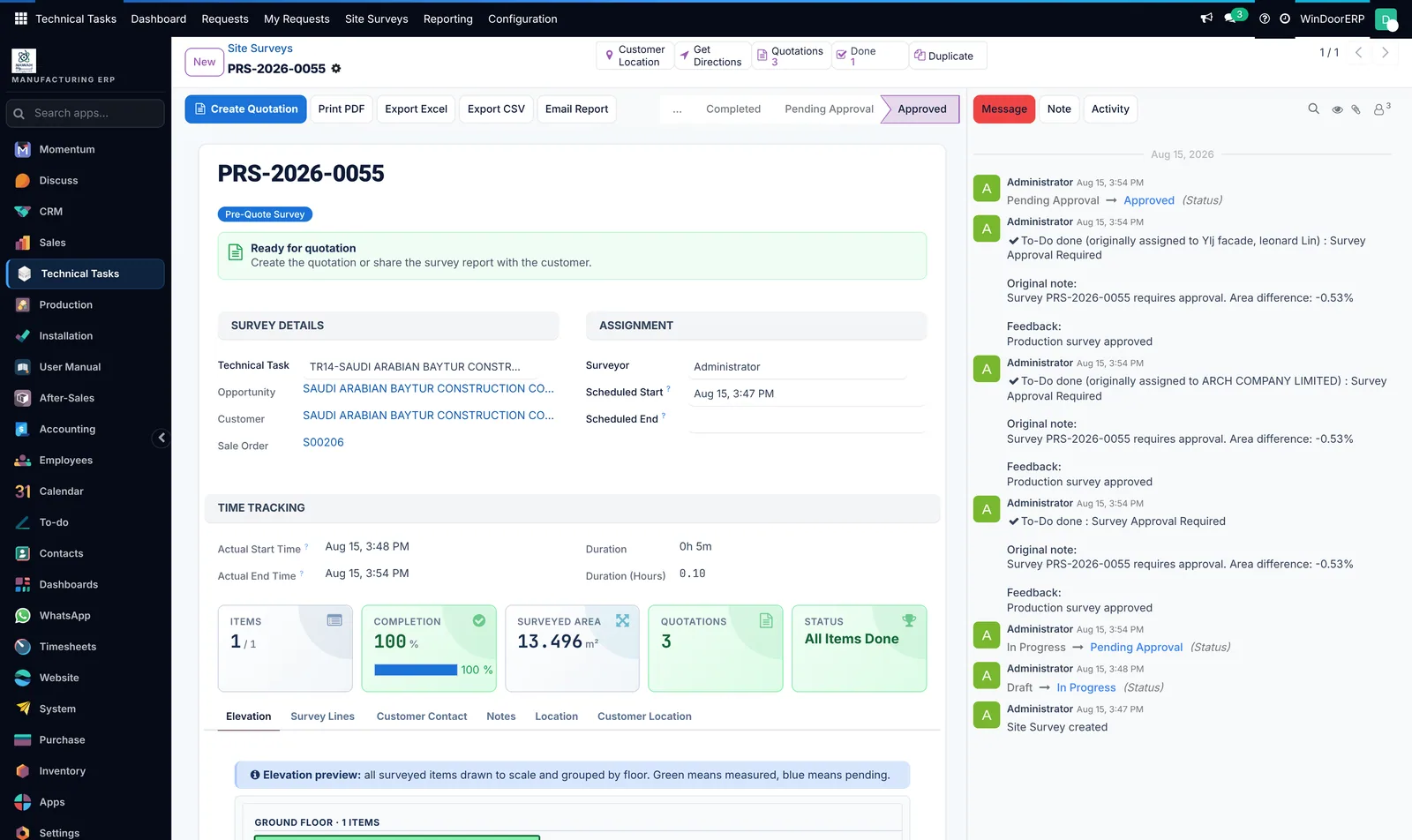
Task: Open the Configuration menu
Action: pyautogui.click(x=522, y=19)
